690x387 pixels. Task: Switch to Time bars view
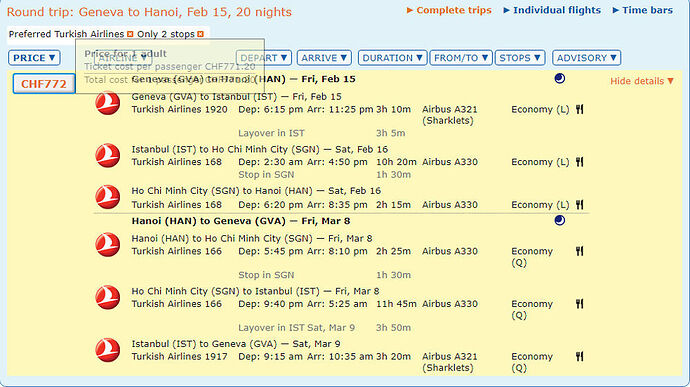tap(642, 10)
